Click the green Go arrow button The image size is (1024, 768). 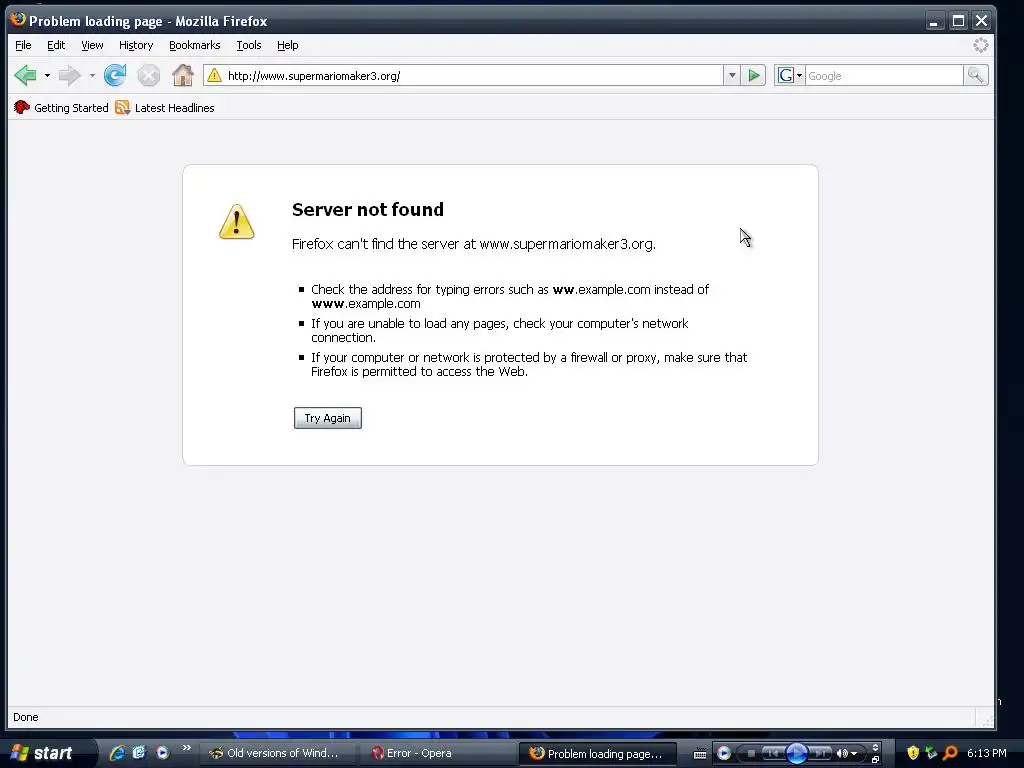754,76
